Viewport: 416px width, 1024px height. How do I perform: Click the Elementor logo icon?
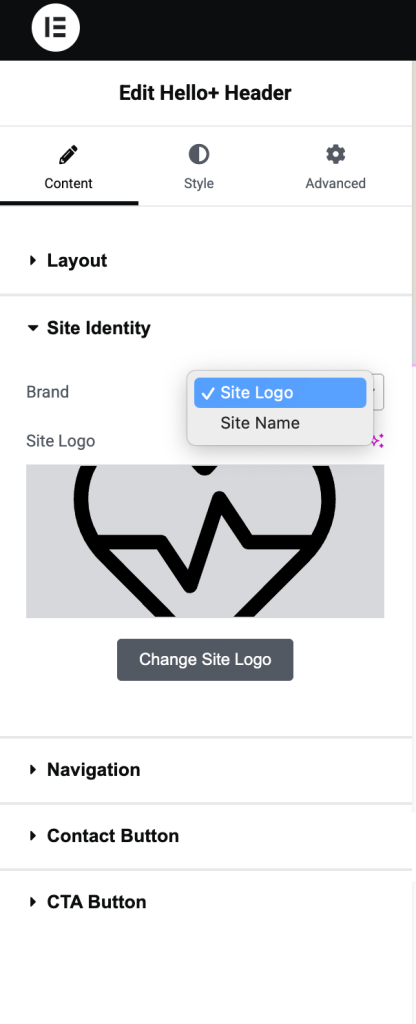(56, 27)
